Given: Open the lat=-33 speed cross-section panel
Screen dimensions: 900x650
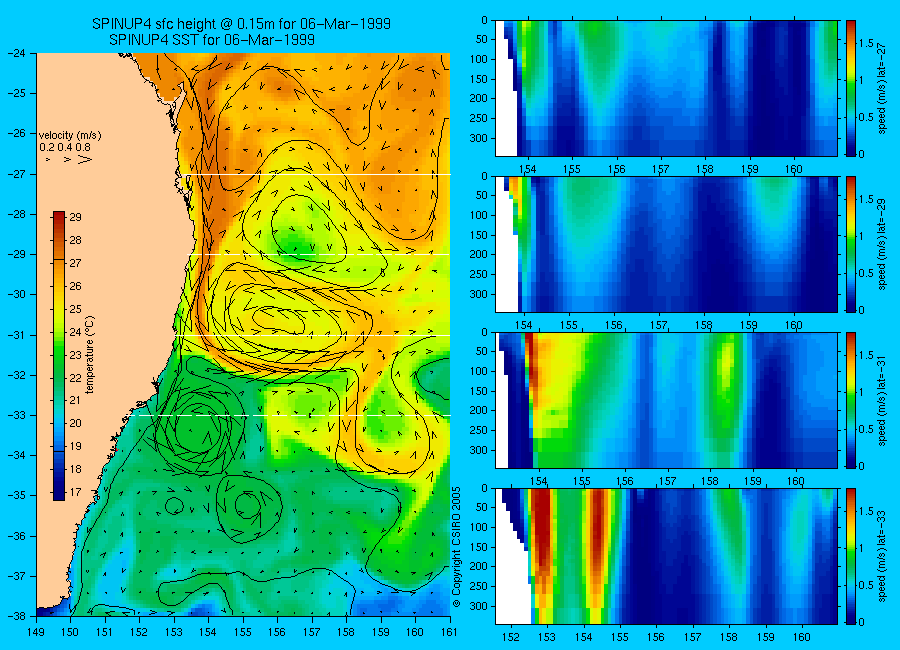Looking at the screenshot, I should tap(666, 556).
